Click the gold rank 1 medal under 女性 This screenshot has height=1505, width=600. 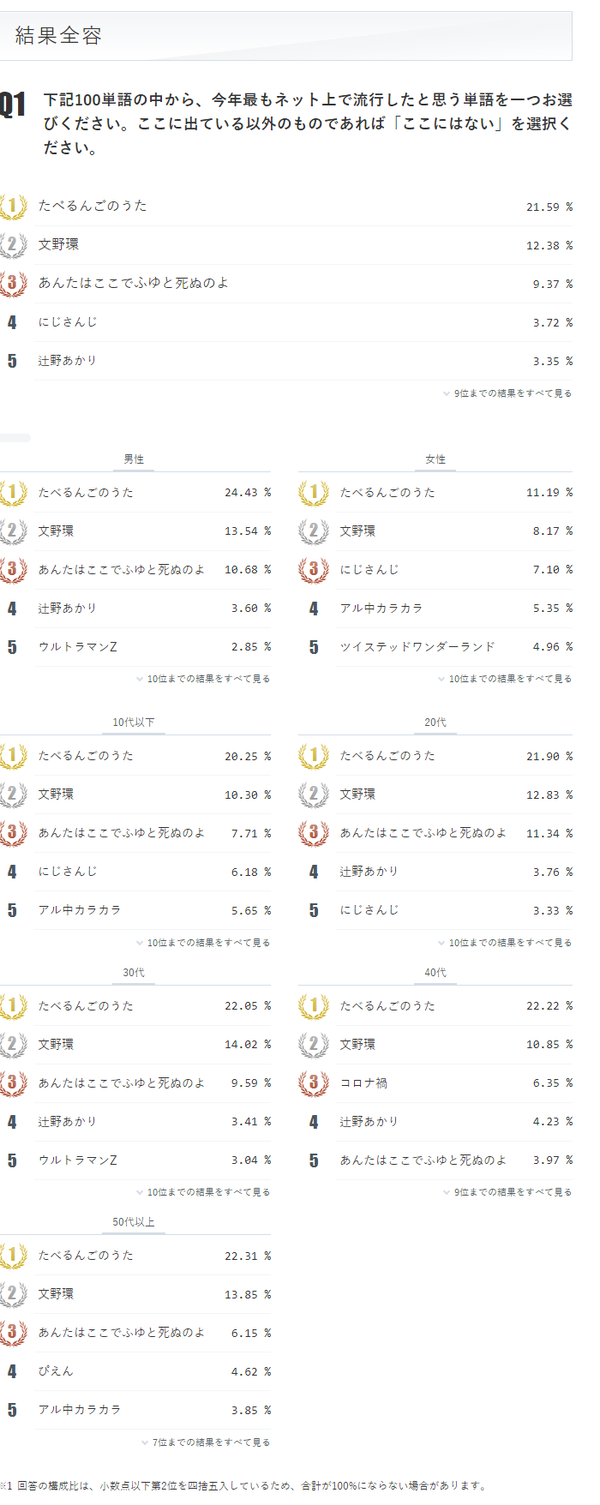(313, 493)
